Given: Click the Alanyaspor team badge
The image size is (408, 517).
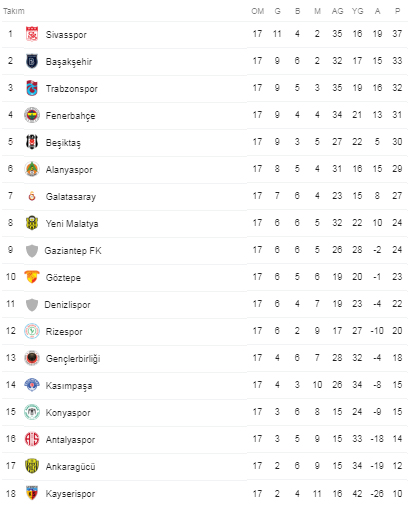Looking at the screenshot, I should click(x=32, y=169).
